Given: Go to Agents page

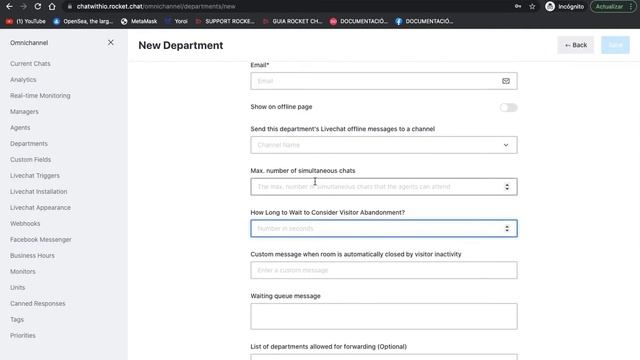Looking at the screenshot, I should [x=20, y=128].
